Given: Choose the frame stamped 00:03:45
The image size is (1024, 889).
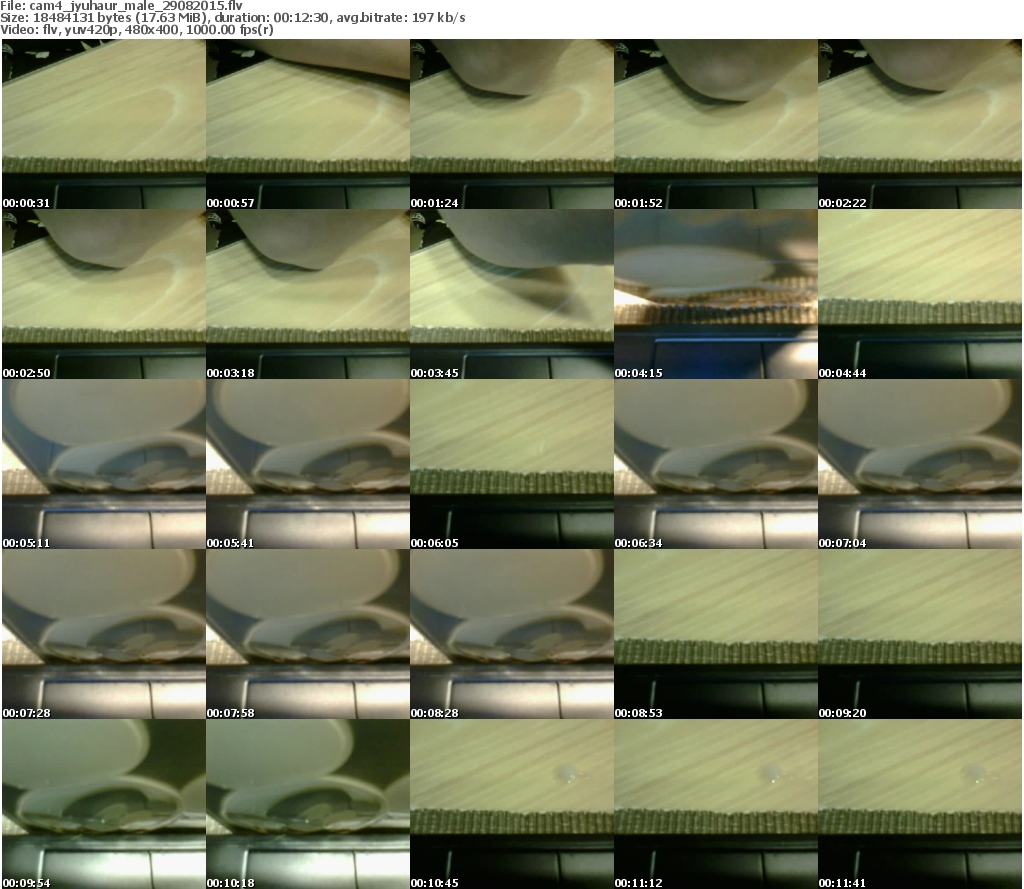Looking at the screenshot, I should point(511,294).
